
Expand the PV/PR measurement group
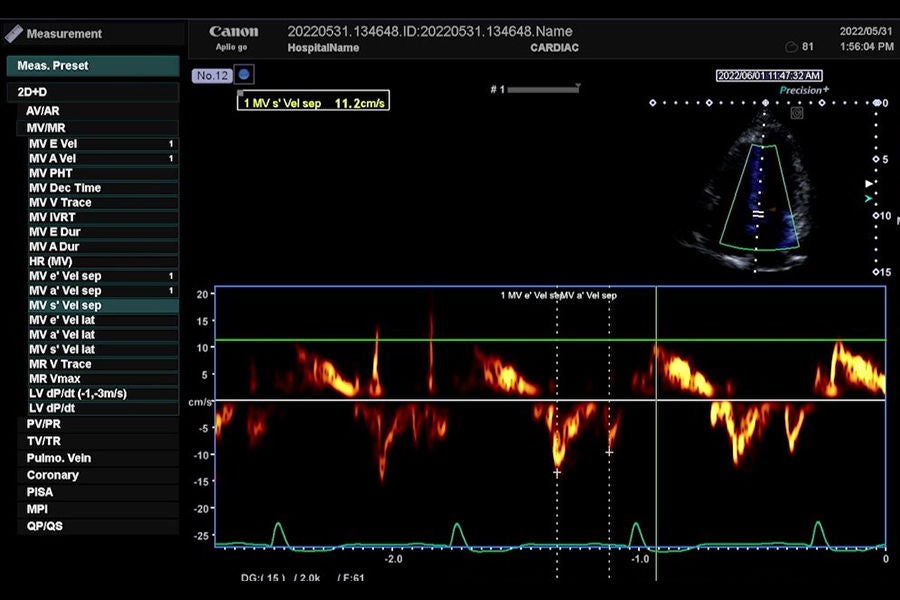[98, 424]
